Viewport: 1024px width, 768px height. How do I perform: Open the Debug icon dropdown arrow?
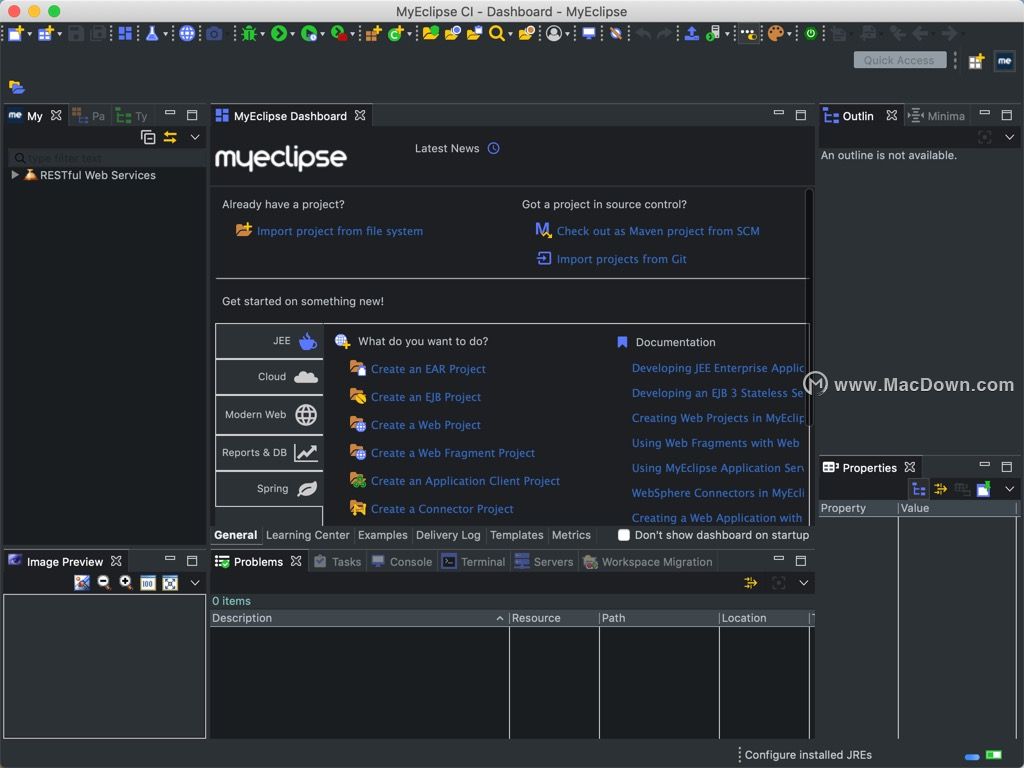click(262, 34)
